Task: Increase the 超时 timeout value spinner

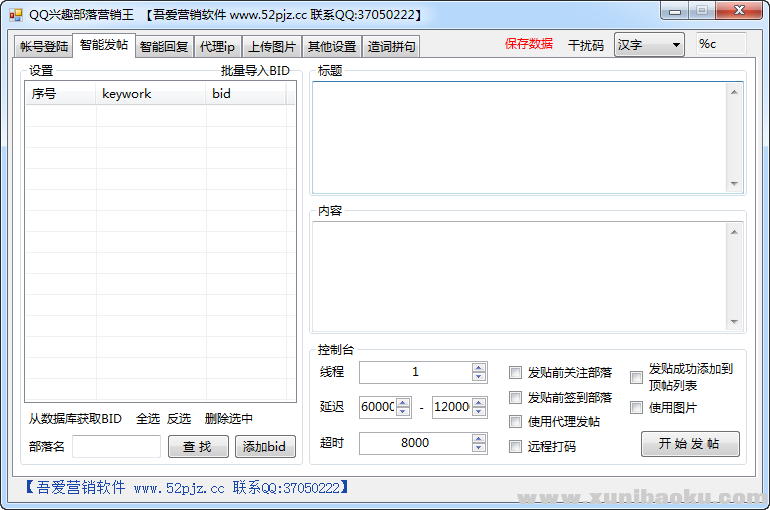Action: tap(479, 438)
